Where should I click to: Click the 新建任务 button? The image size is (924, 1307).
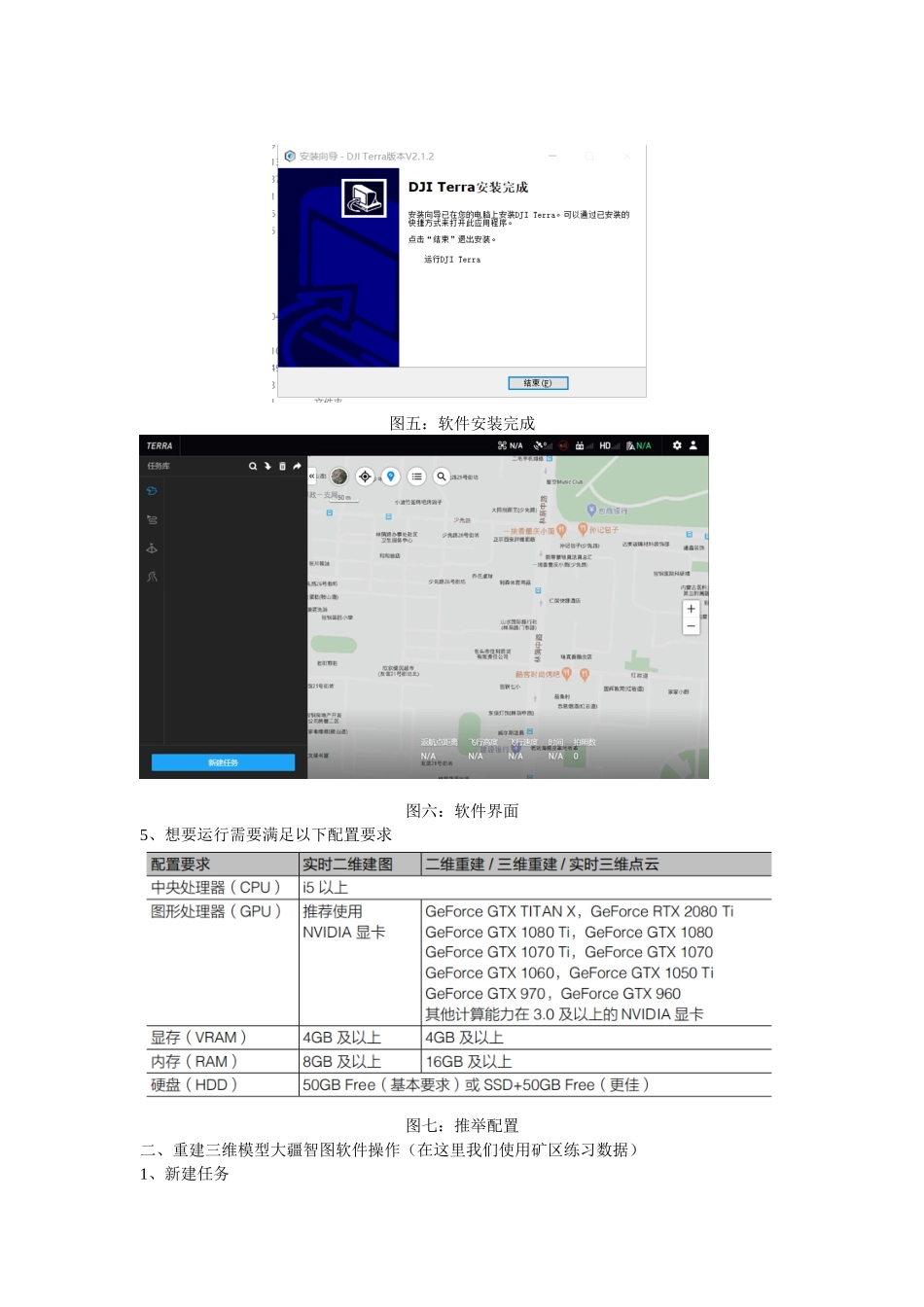223,762
